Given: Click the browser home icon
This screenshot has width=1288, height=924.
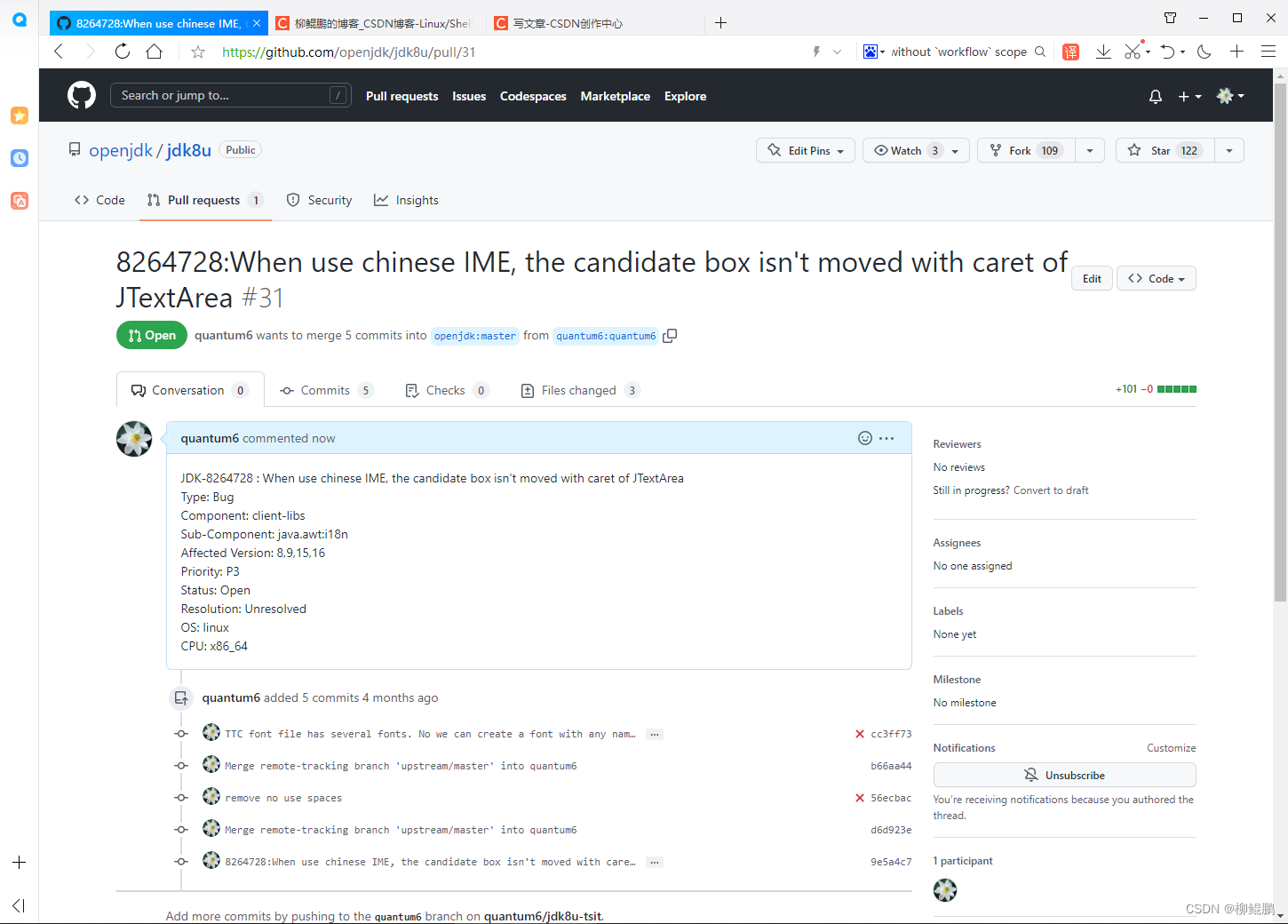Looking at the screenshot, I should point(154,52).
